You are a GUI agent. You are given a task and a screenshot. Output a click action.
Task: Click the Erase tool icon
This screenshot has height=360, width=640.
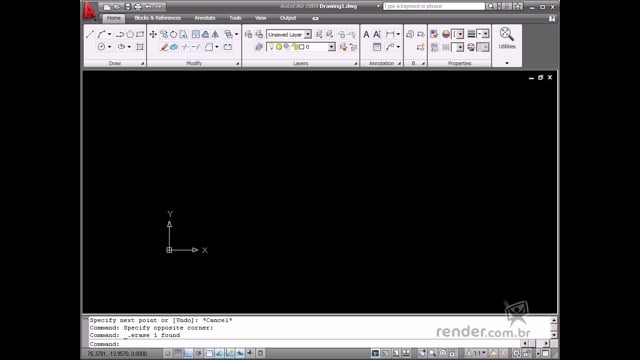164,47
